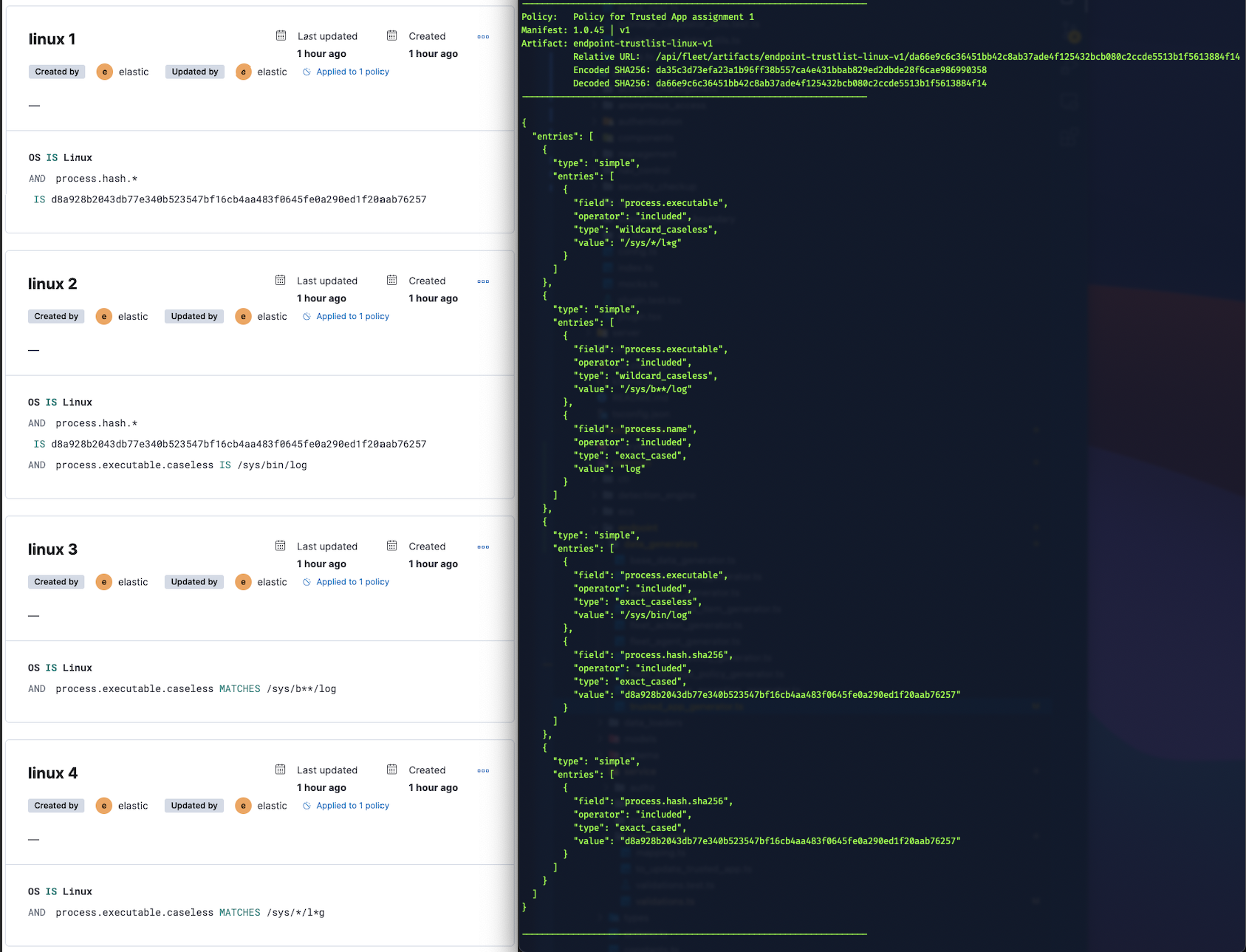Select the linux 2 card title
This screenshot has width=1246, height=952.
pyautogui.click(x=52, y=284)
